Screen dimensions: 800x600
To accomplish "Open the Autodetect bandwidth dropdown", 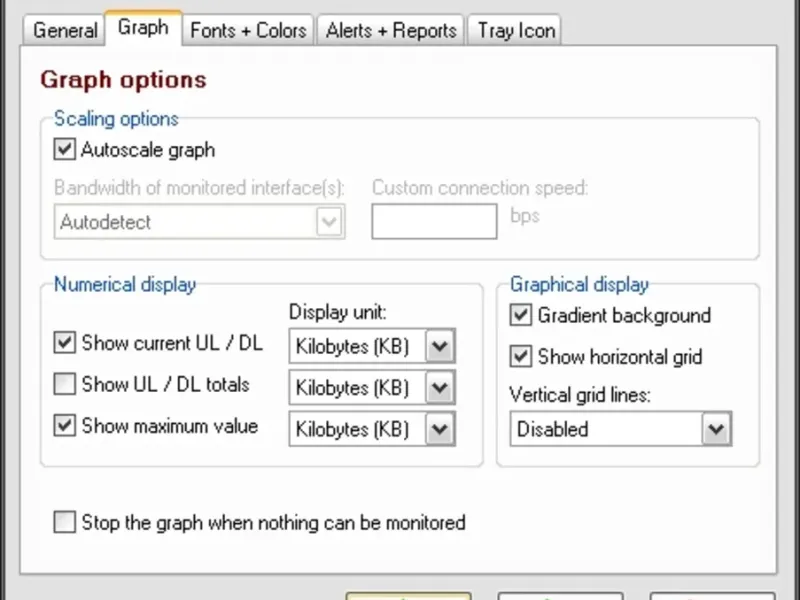I will pos(329,222).
